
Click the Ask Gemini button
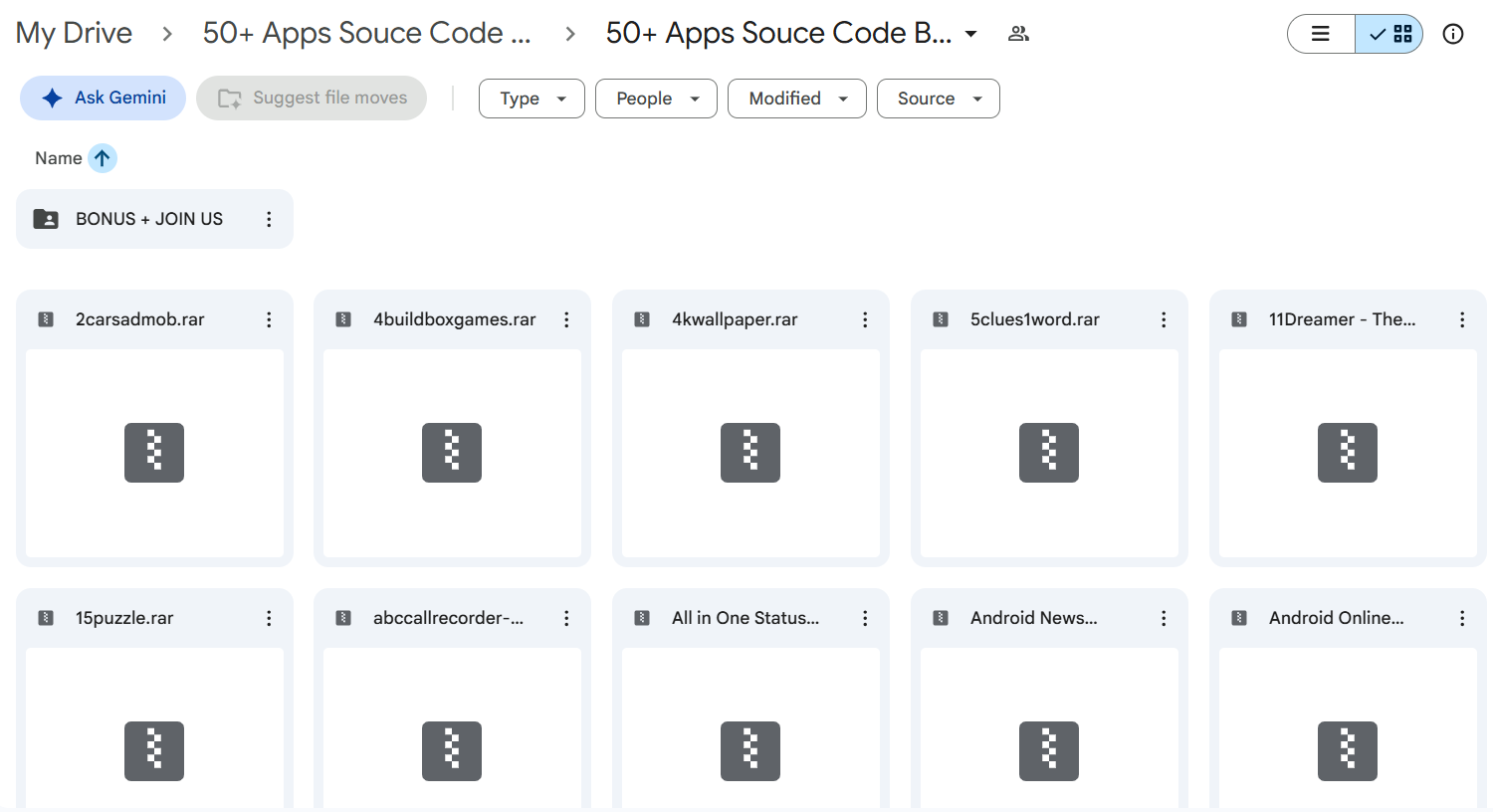coord(103,98)
